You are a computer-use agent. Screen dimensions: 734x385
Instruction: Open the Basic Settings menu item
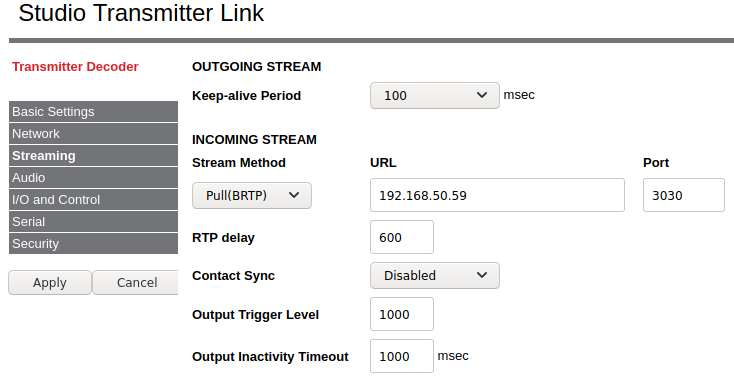click(x=93, y=111)
